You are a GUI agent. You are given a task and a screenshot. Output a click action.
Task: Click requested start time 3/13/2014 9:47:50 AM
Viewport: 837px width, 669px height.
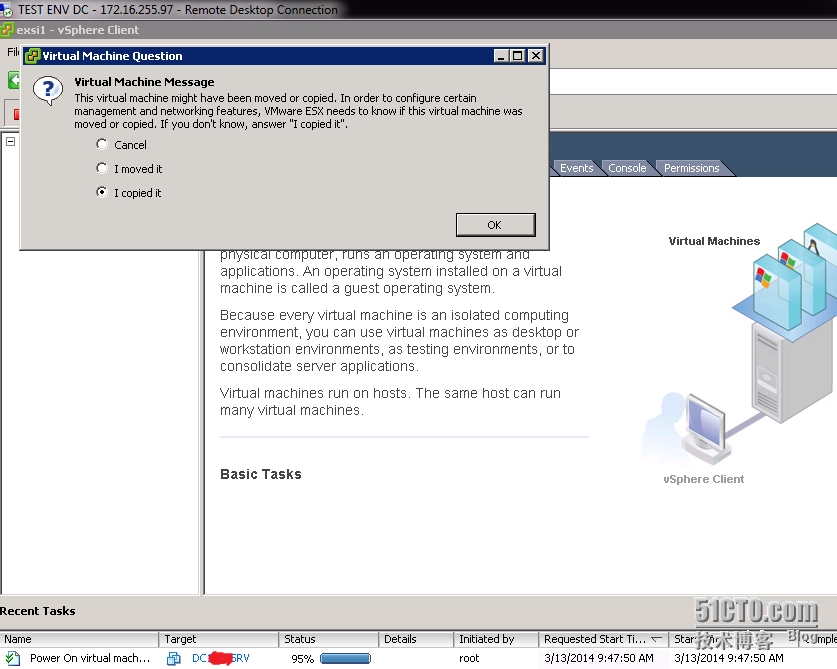tap(599, 658)
